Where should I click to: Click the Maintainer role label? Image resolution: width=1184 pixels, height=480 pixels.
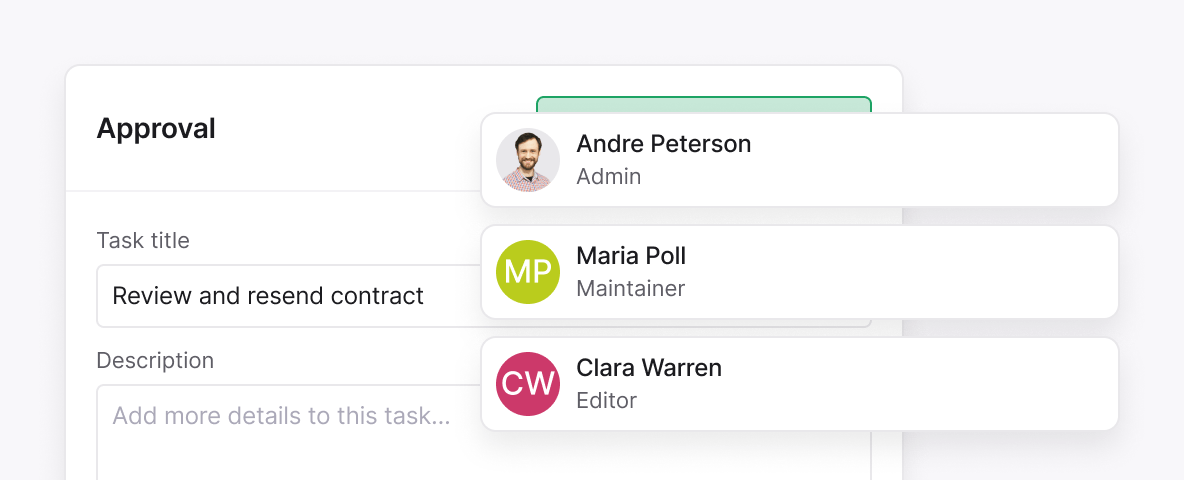pyautogui.click(x=631, y=289)
